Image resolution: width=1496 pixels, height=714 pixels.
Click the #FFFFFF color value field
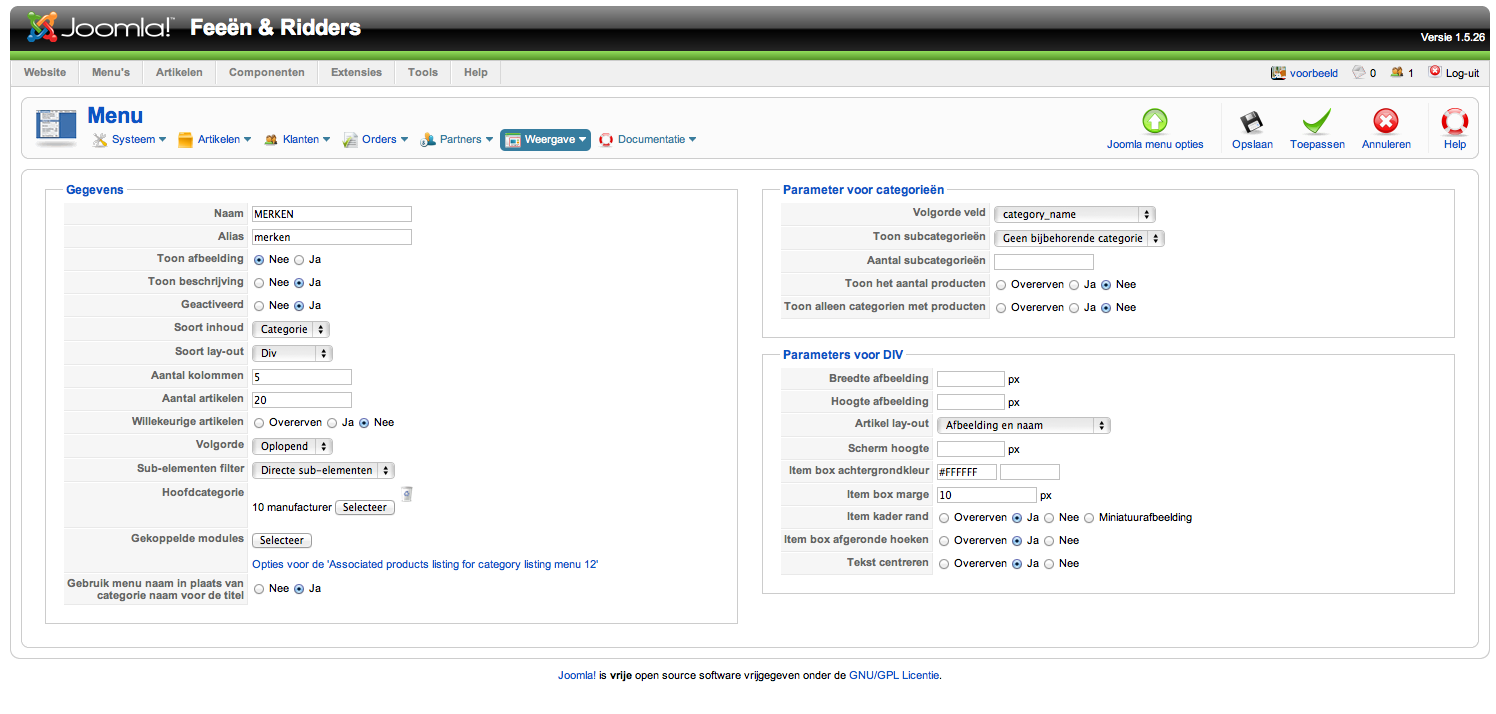click(x=967, y=472)
